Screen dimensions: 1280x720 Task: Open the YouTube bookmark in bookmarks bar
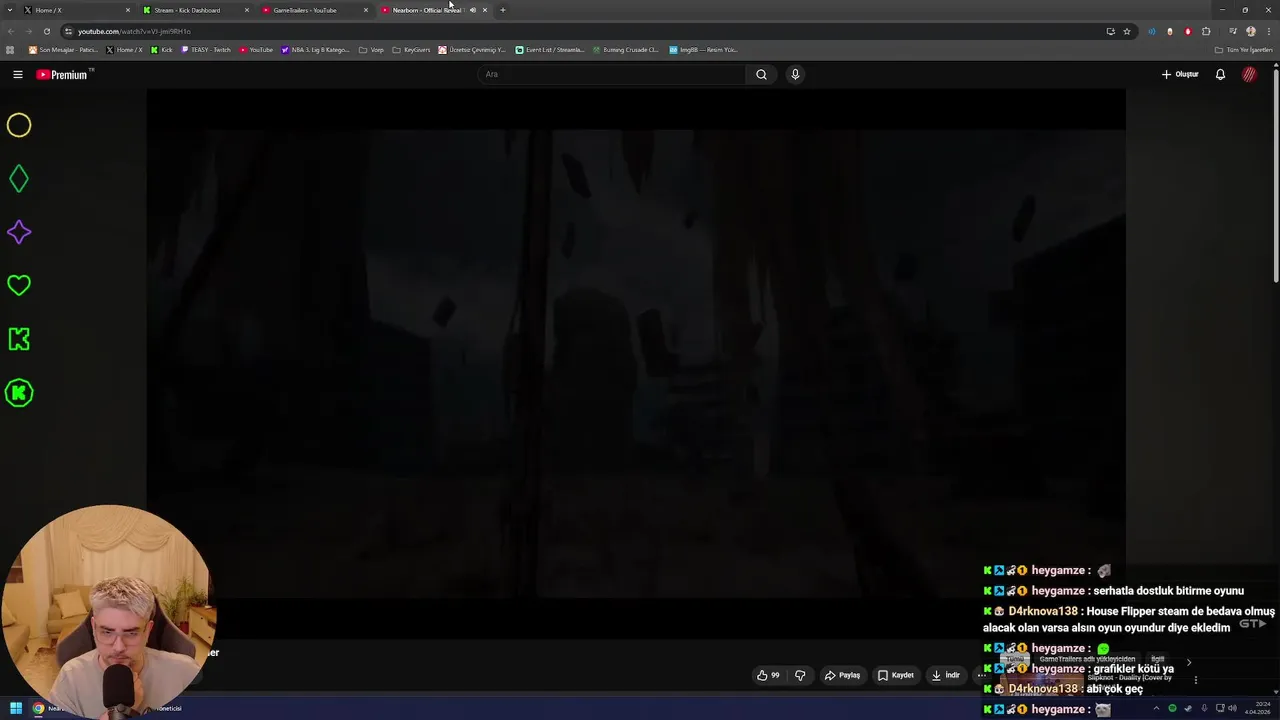click(256, 49)
